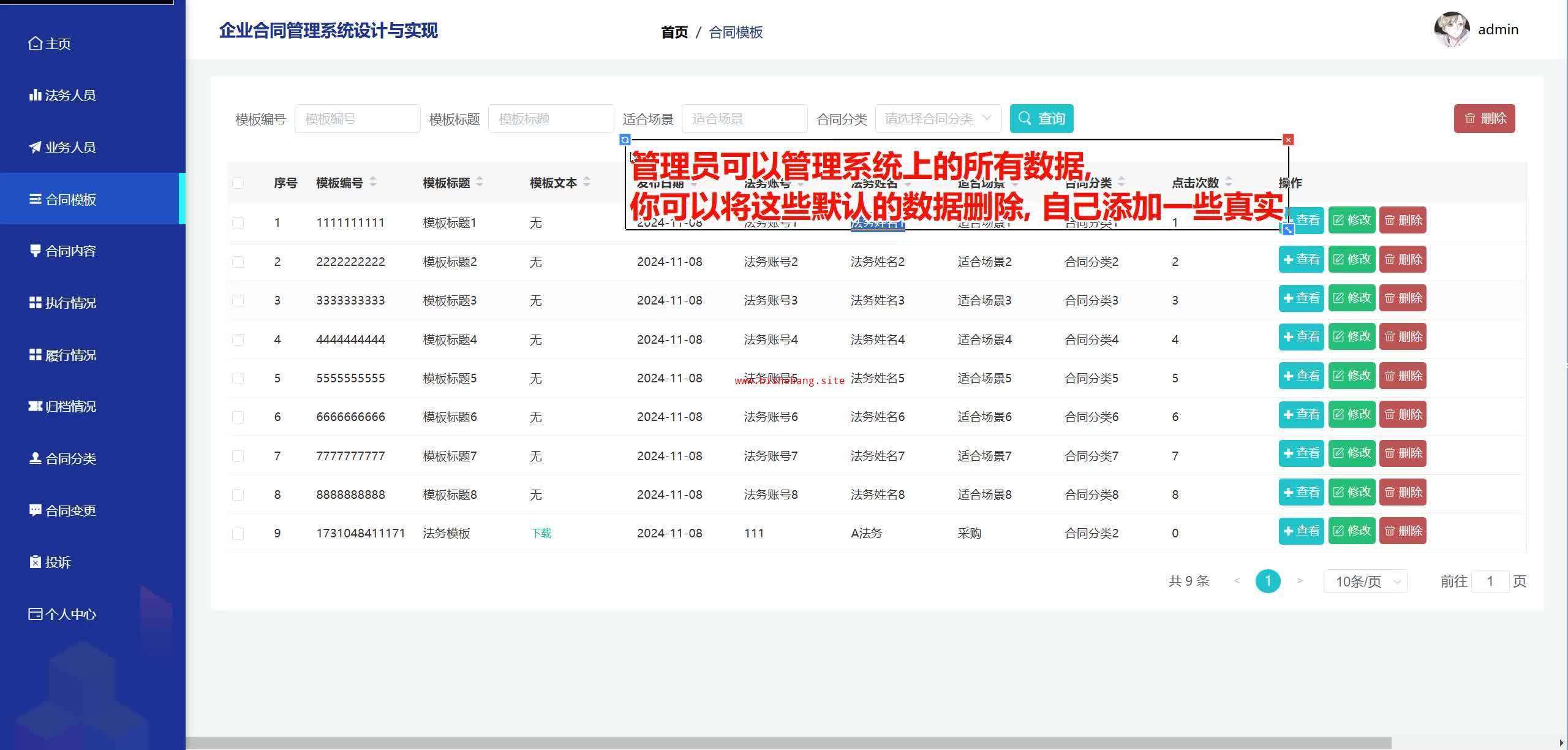
Task: Click the admin avatar picture
Action: tap(1451, 29)
